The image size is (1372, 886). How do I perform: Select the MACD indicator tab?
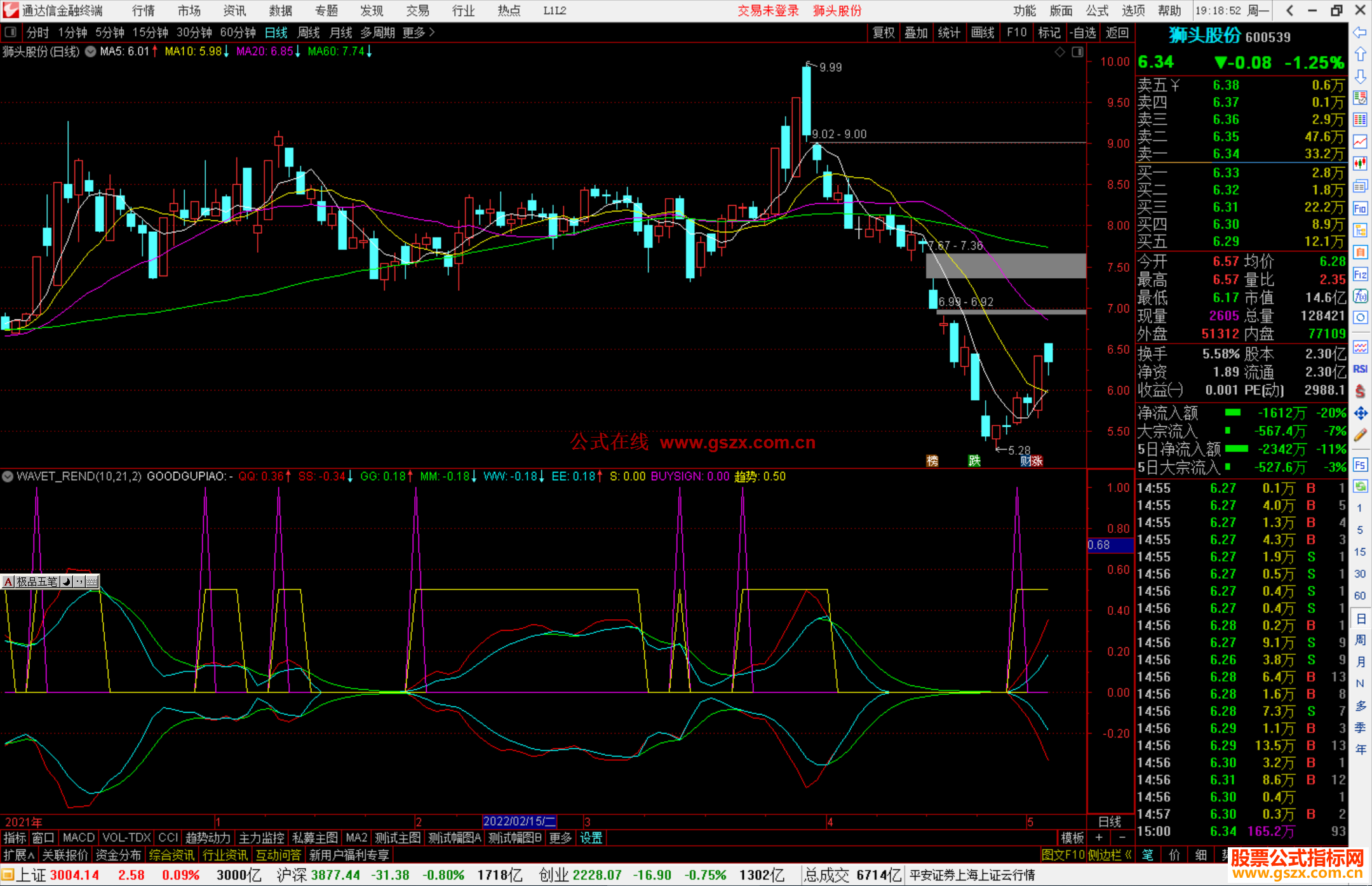click(x=79, y=838)
